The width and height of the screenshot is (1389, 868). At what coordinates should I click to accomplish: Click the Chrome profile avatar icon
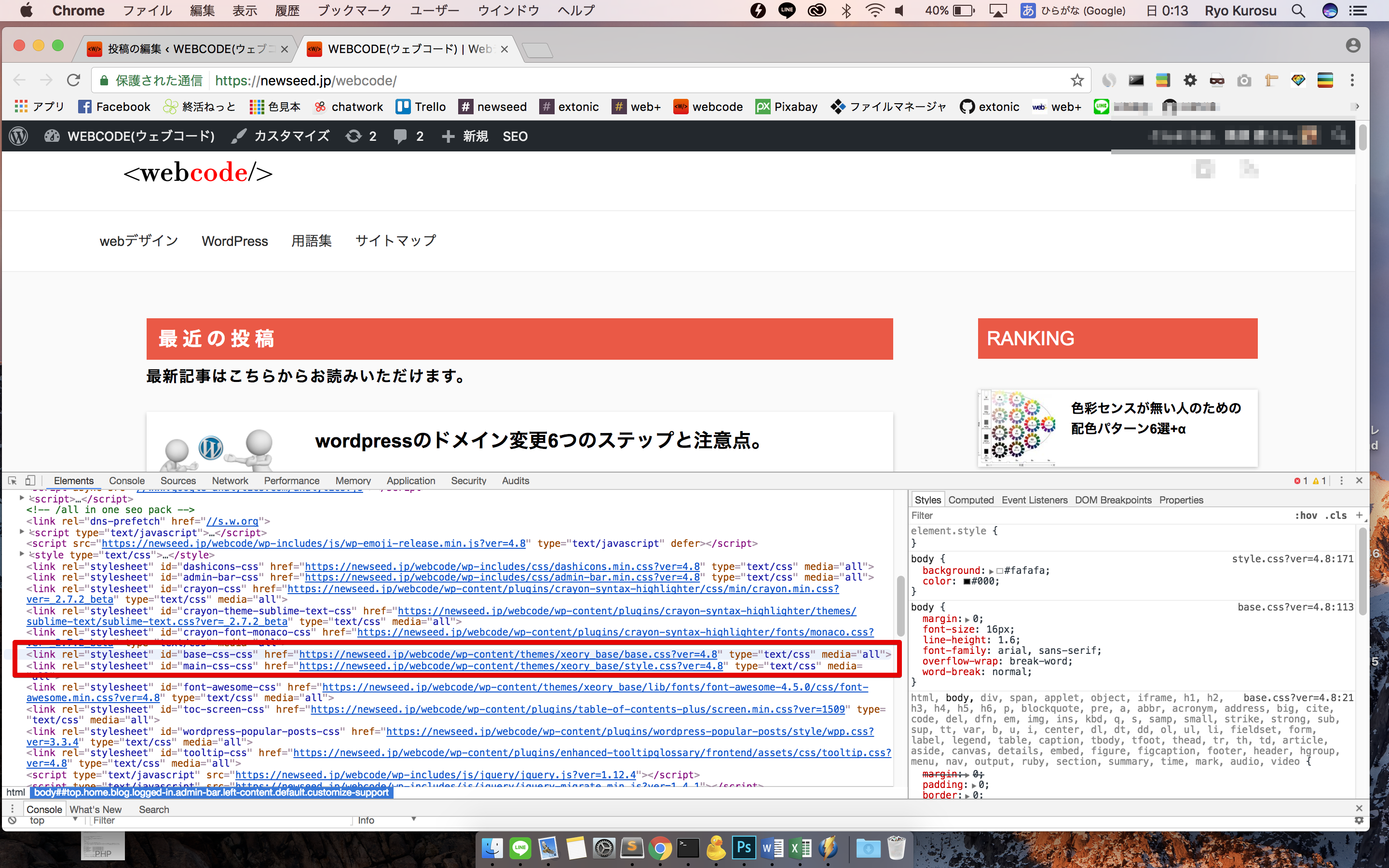1353,45
